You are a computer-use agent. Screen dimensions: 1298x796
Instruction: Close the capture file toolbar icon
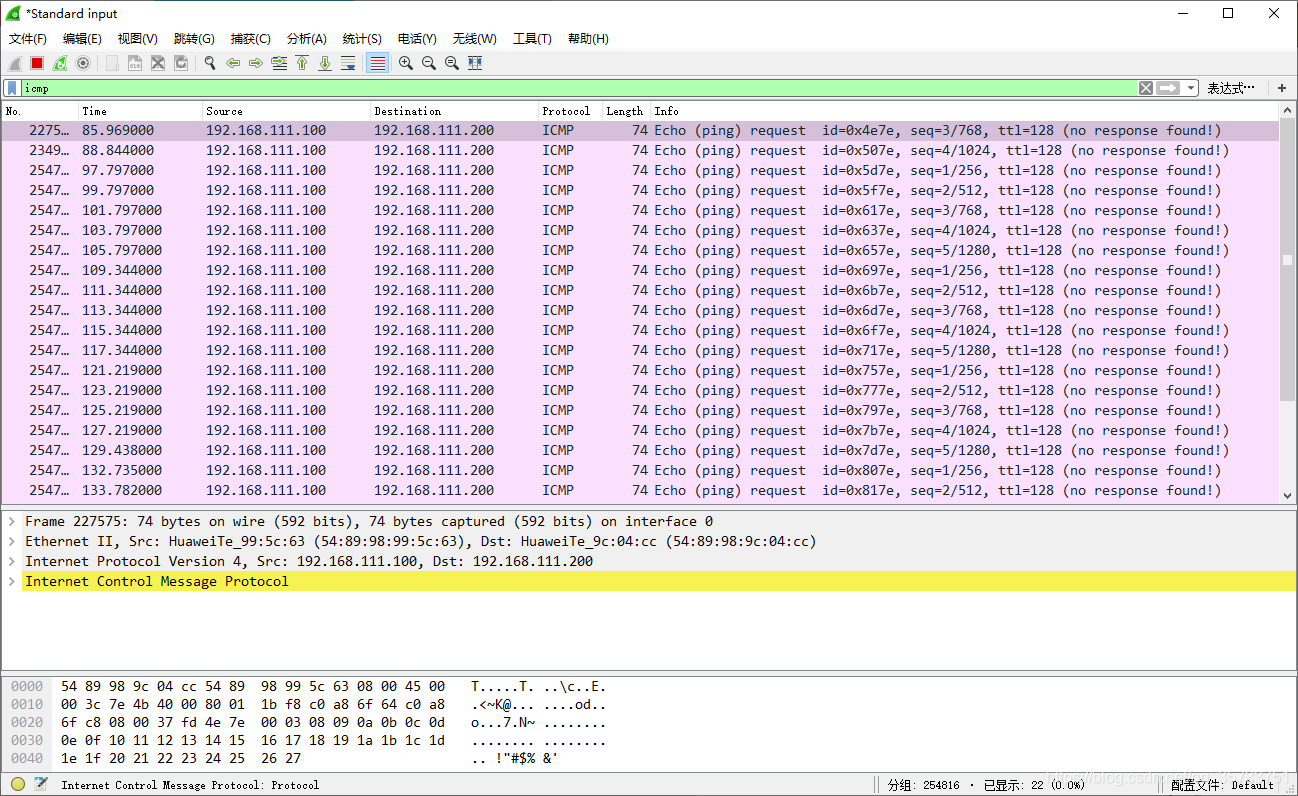pyautogui.click(x=158, y=63)
